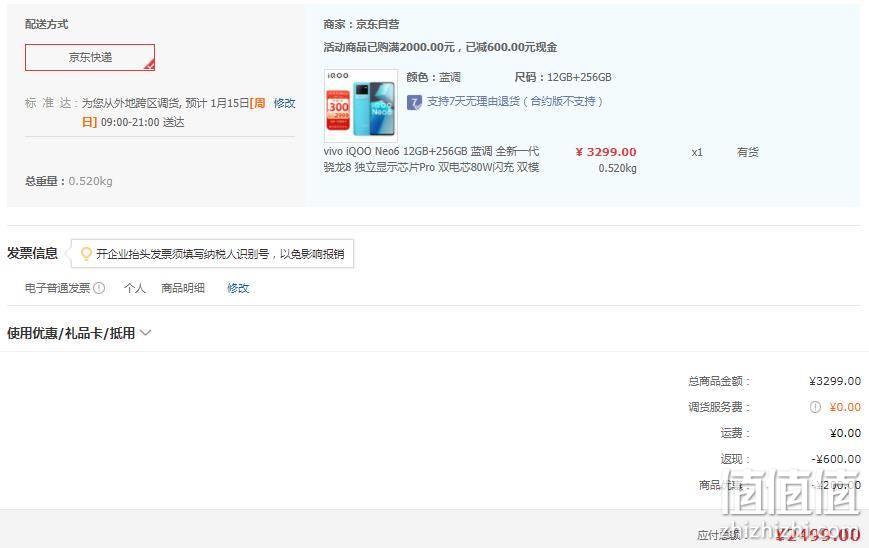This screenshot has height=548, width=869.
Task: Click 修改 link for delivery time
Action: 284,103
